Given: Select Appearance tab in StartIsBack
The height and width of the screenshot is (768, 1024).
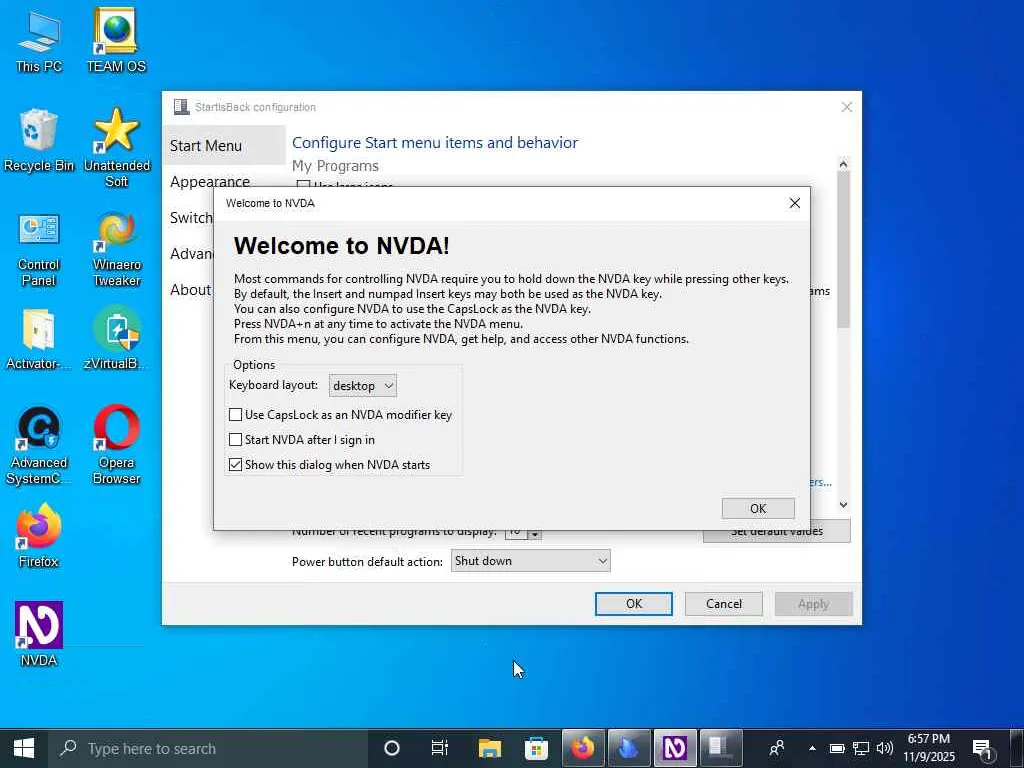Looking at the screenshot, I should click(210, 181).
